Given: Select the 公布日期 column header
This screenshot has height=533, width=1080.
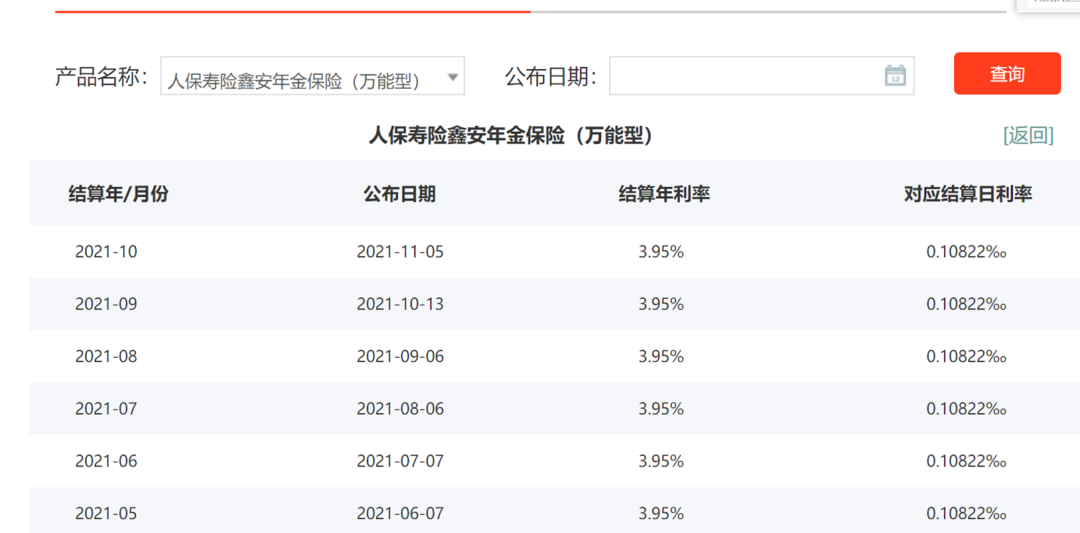Looking at the screenshot, I should [399, 194].
